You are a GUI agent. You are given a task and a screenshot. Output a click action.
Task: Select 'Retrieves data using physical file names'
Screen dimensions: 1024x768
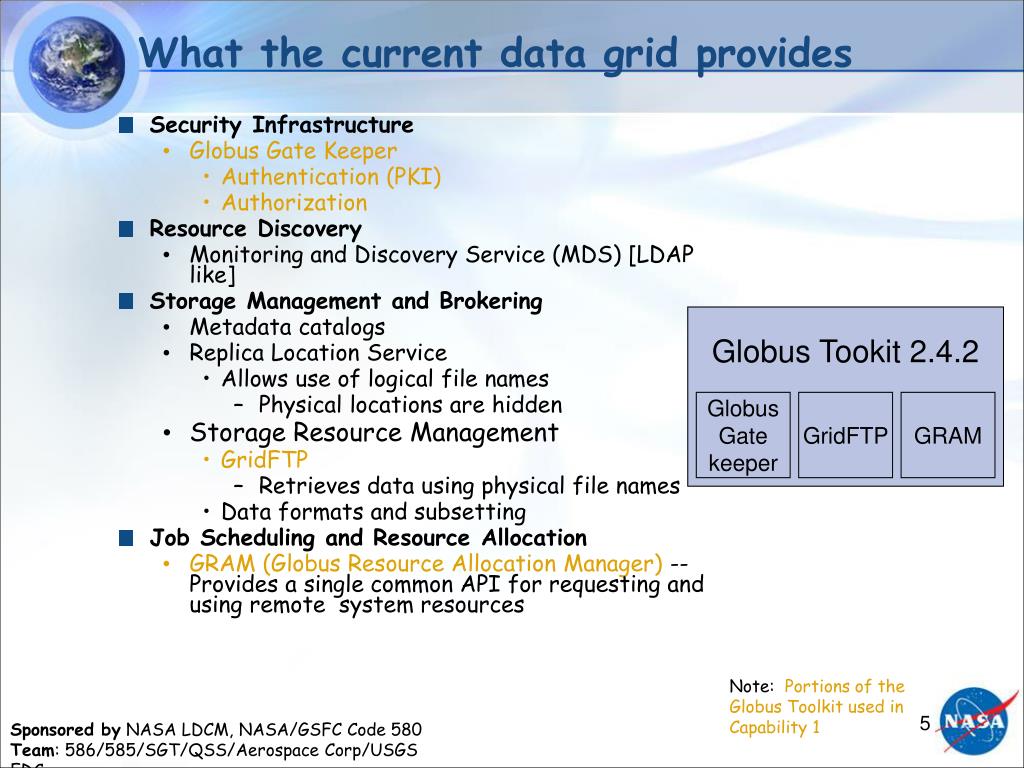(x=469, y=487)
